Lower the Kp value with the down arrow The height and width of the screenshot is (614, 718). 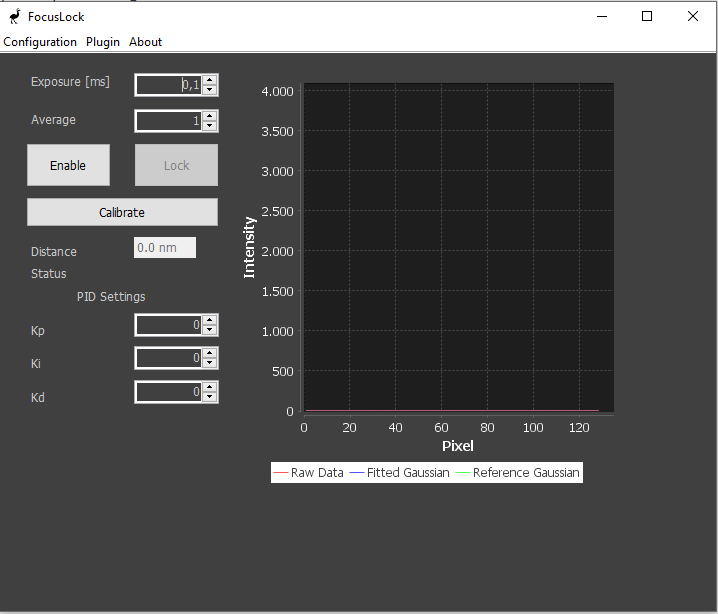(210, 330)
